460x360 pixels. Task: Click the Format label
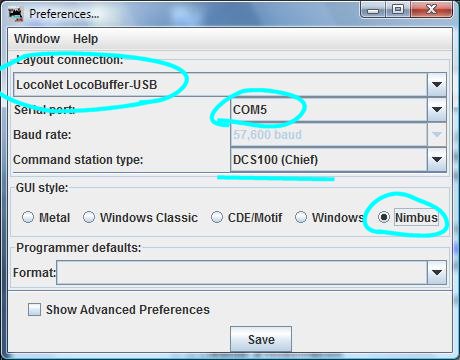click(x=34, y=273)
